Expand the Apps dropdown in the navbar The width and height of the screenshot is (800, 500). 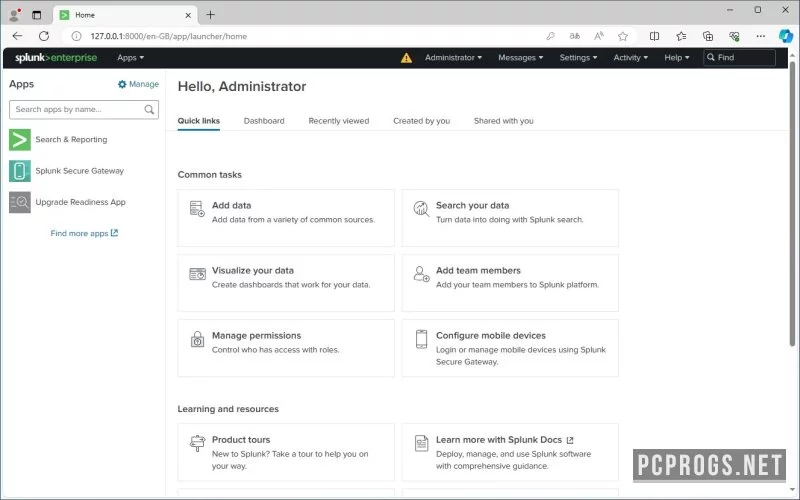[x=131, y=58]
